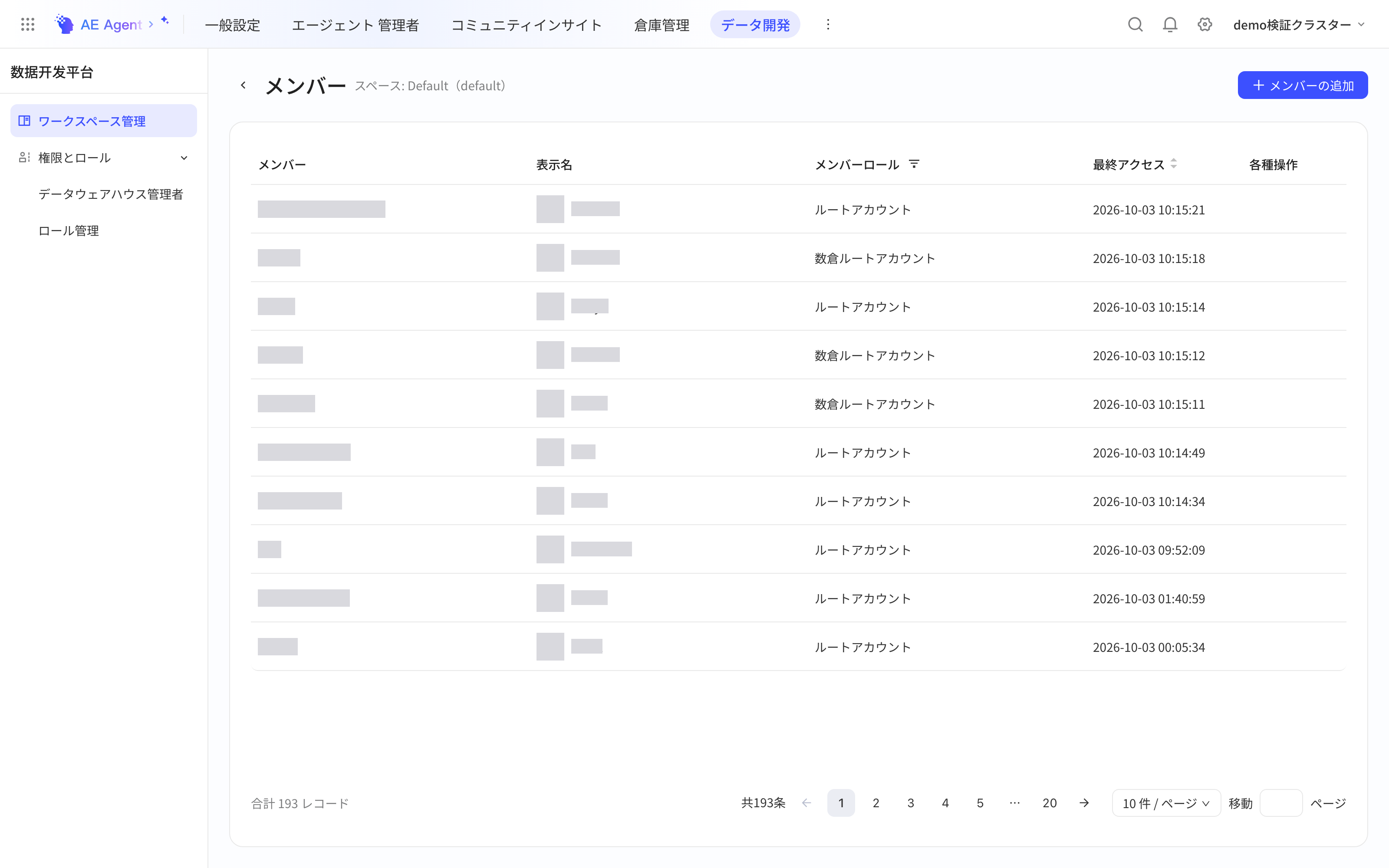The height and width of the screenshot is (868, 1389).
Task: Go to page 5
Action: [x=980, y=802]
